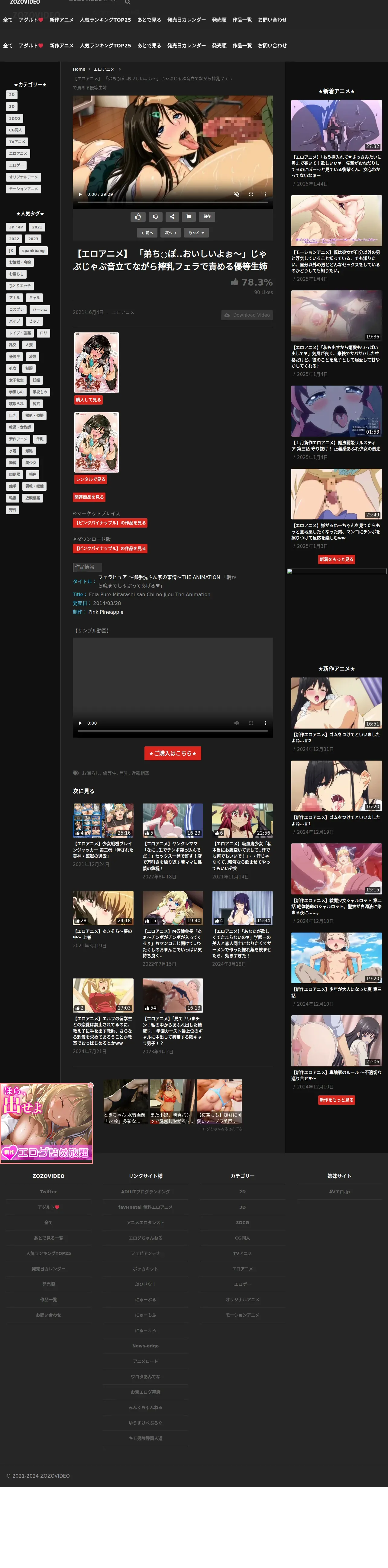The height and width of the screenshot is (1568, 388).
Task: Play the sample video player
Action: 80,723
